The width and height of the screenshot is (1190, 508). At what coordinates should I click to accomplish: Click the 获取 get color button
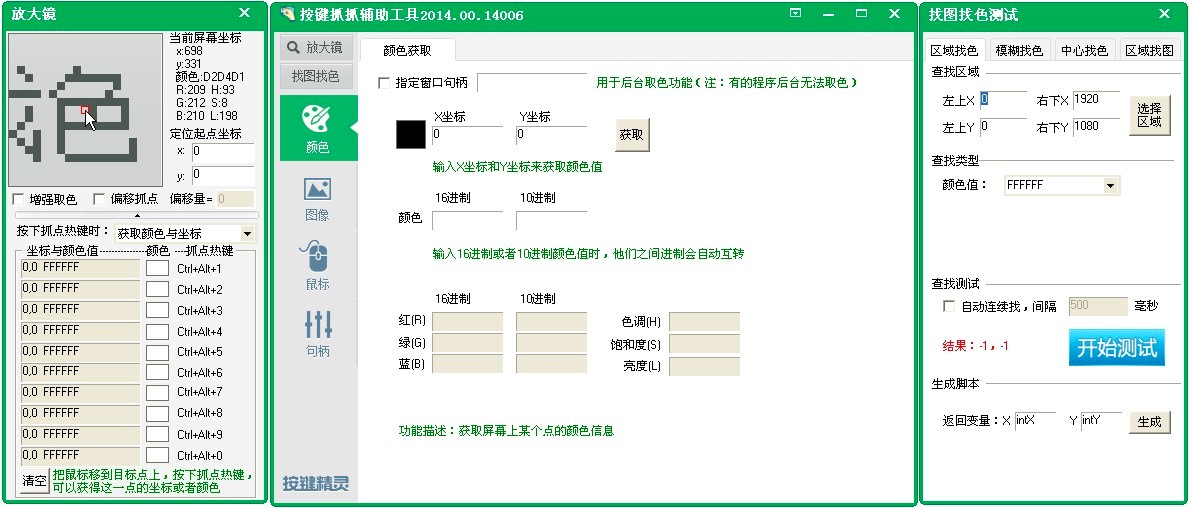(x=632, y=135)
